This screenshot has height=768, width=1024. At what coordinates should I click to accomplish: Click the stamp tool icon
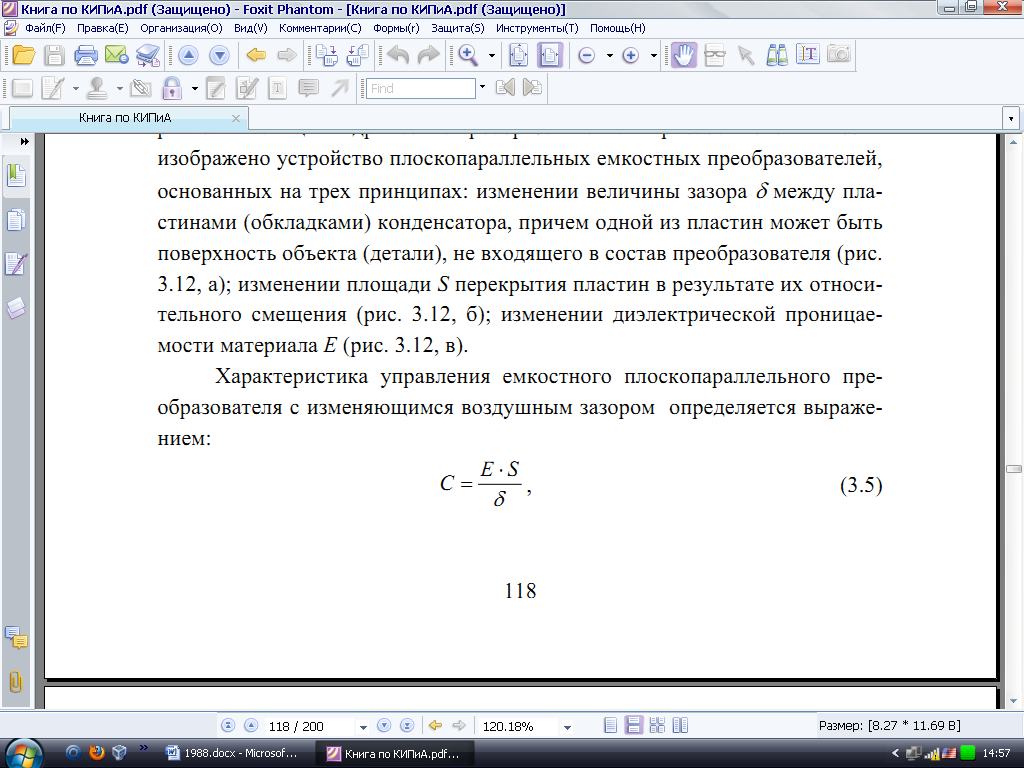pyautogui.click(x=97, y=88)
